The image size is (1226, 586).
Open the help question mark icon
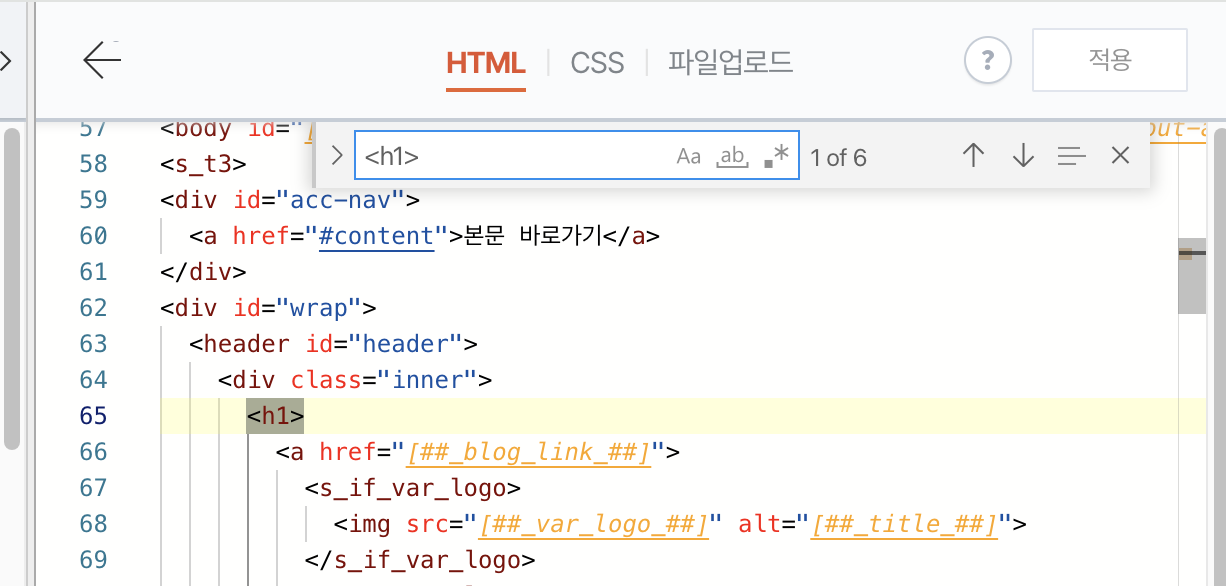[987, 60]
